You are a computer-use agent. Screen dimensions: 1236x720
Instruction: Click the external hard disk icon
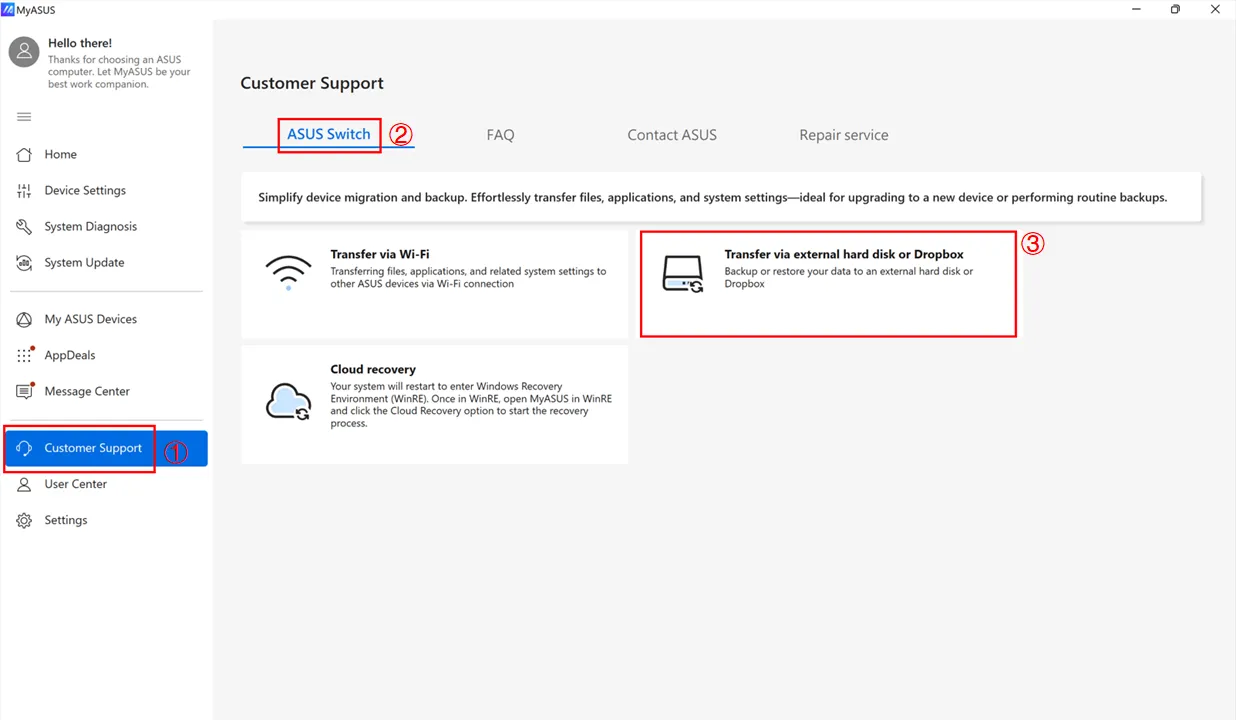pos(682,270)
